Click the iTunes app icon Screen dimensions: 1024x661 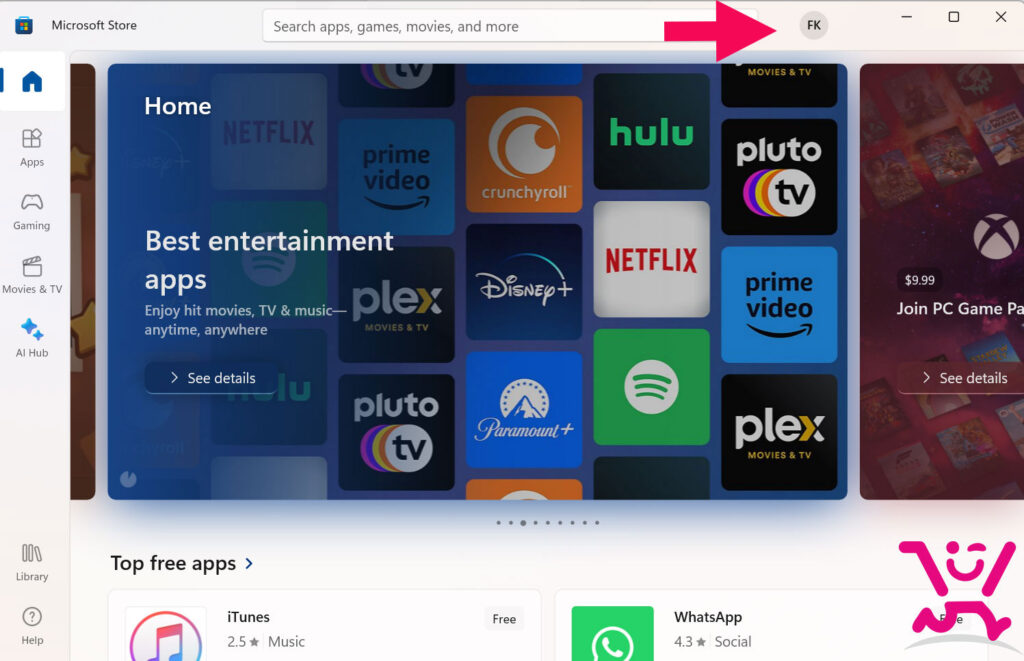(166, 634)
